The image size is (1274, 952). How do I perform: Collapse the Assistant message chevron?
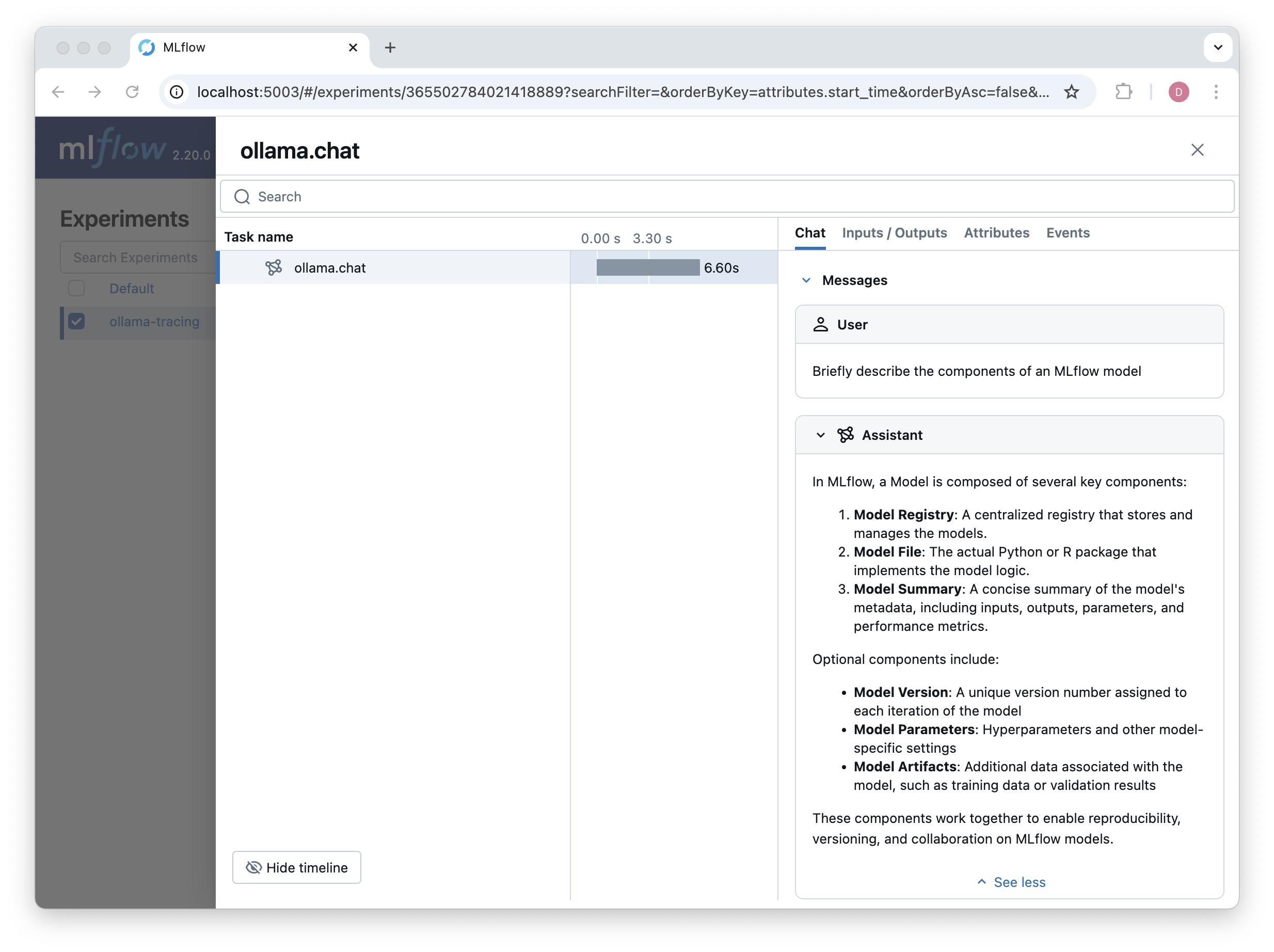820,435
